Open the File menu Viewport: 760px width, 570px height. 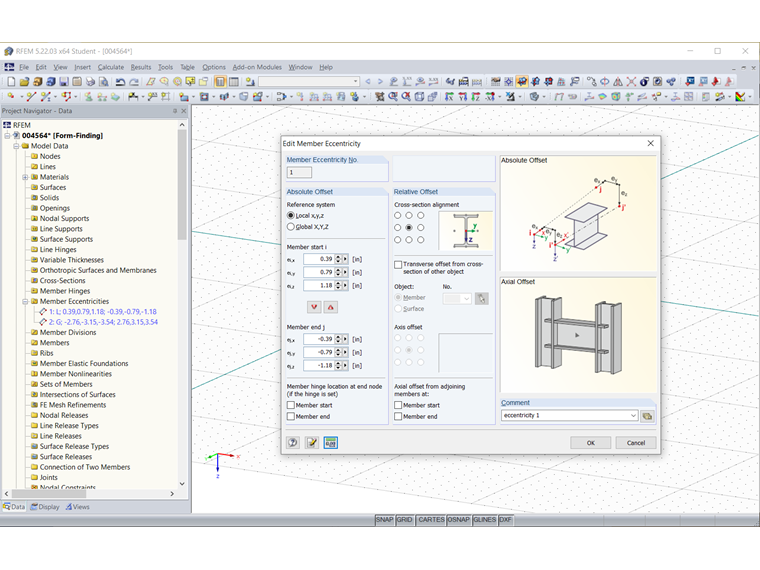coord(24,67)
